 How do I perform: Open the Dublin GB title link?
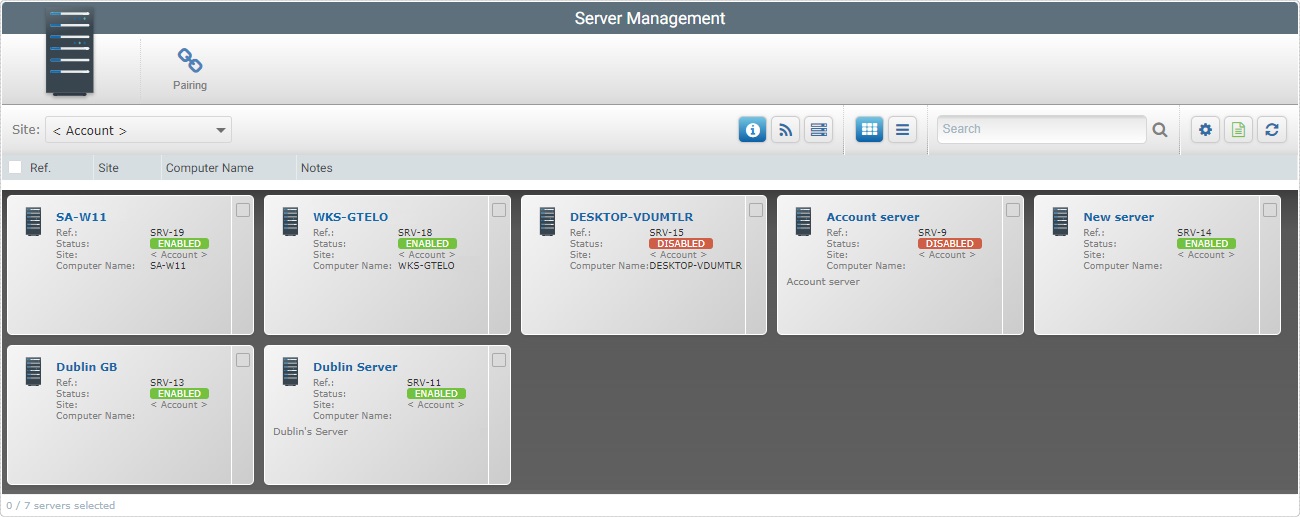click(x=86, y=367)
